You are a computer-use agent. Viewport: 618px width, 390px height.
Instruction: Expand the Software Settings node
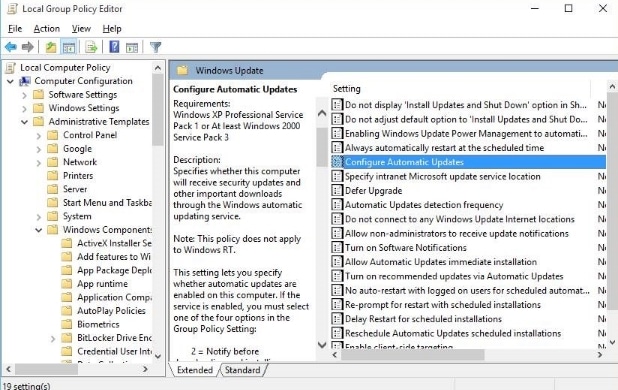coord(24,95)
